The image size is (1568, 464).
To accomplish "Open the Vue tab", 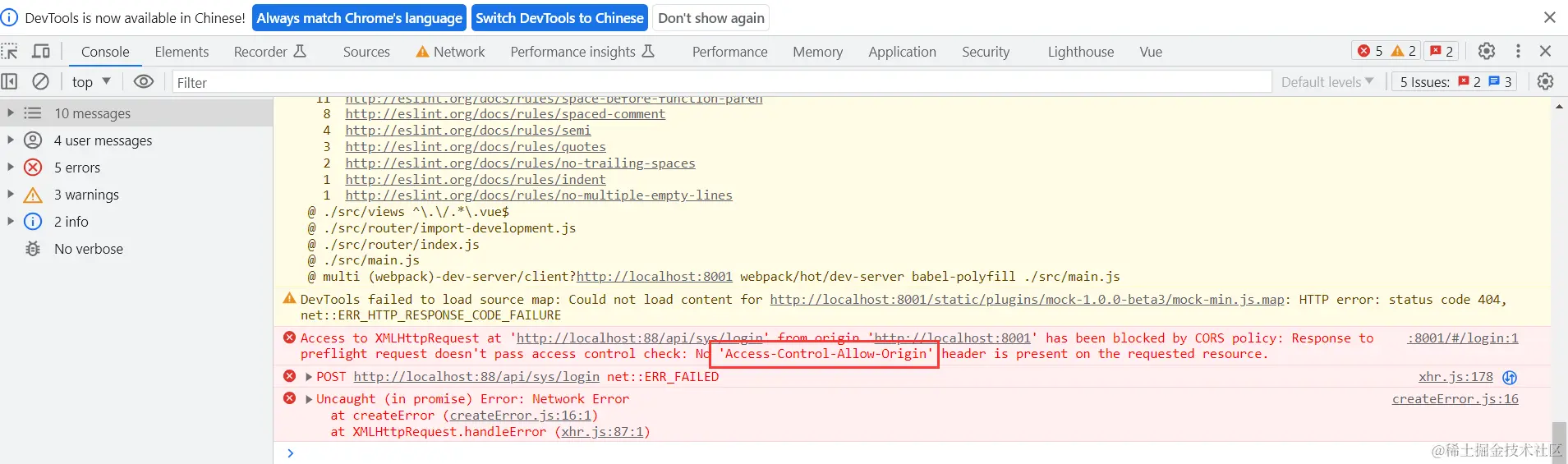I will pos(1151,52).
